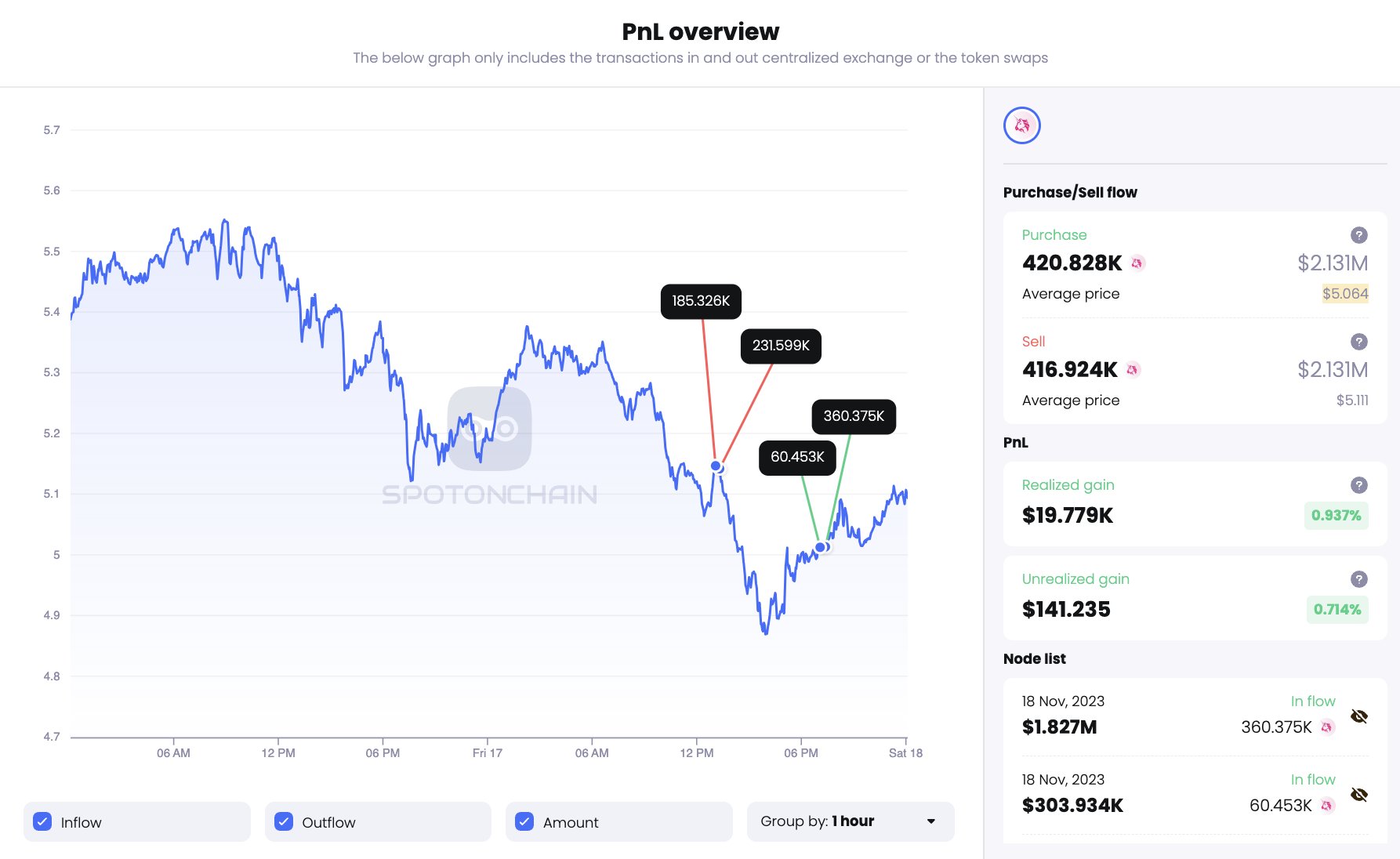The image size is (1400, 859).
Task: Click the Purchase help question mark icon
Action: (1358, 235)
